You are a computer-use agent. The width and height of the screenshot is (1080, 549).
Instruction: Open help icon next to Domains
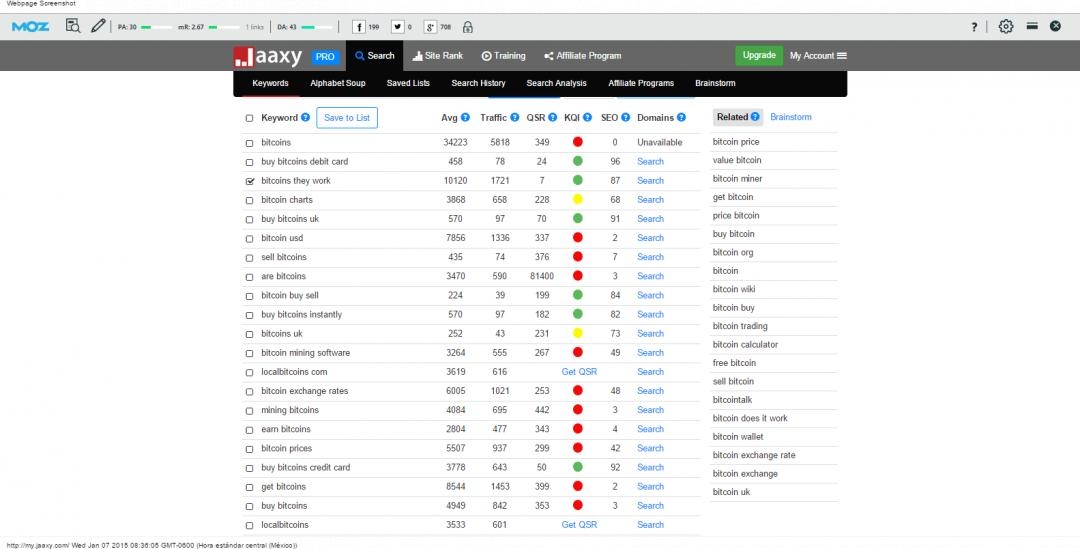[x=681, y=118]
